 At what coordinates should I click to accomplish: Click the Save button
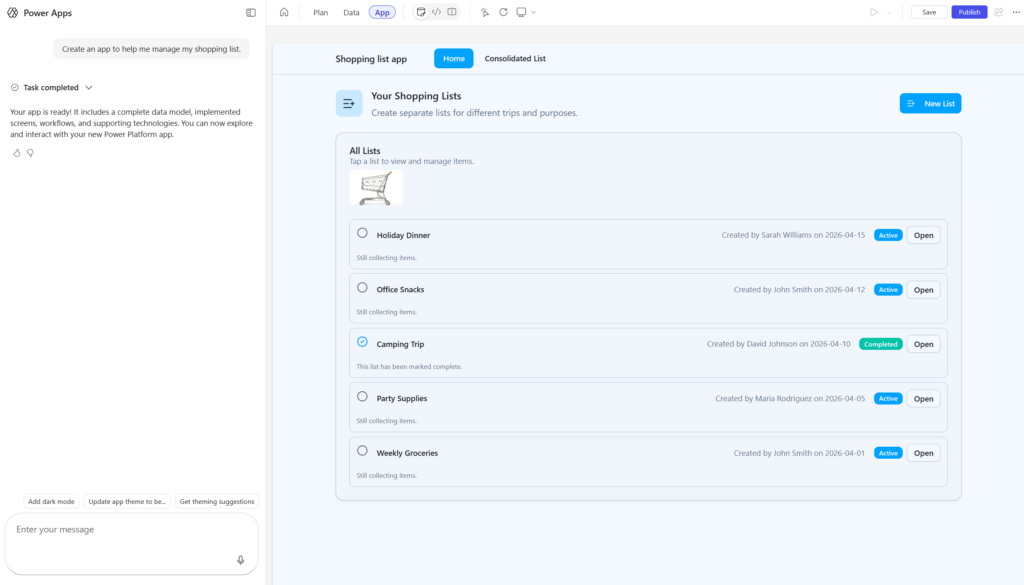[929, 12]
